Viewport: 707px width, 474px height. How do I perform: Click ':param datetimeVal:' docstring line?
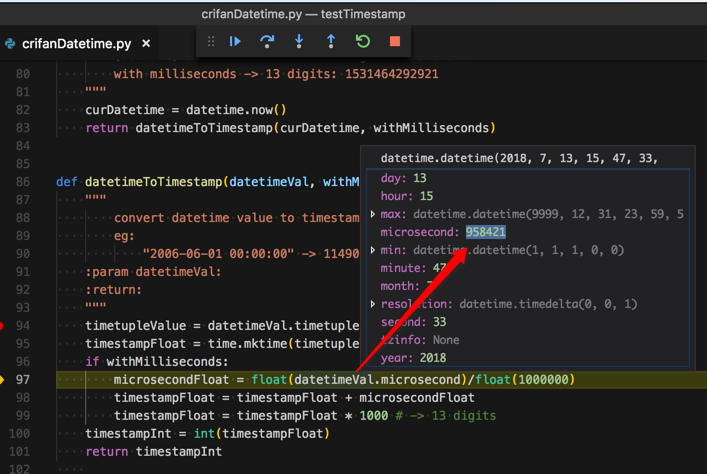(x=153, y=272)
